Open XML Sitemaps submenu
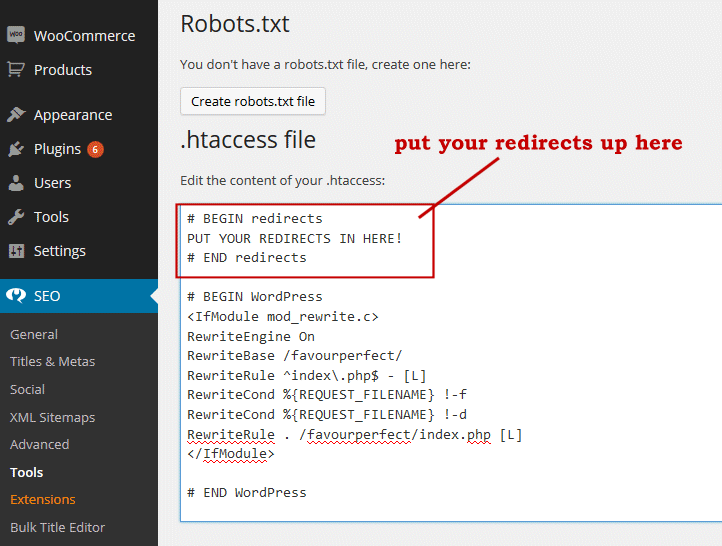Image resolution: width=722 pixels, height=546 pixels. 52,417
